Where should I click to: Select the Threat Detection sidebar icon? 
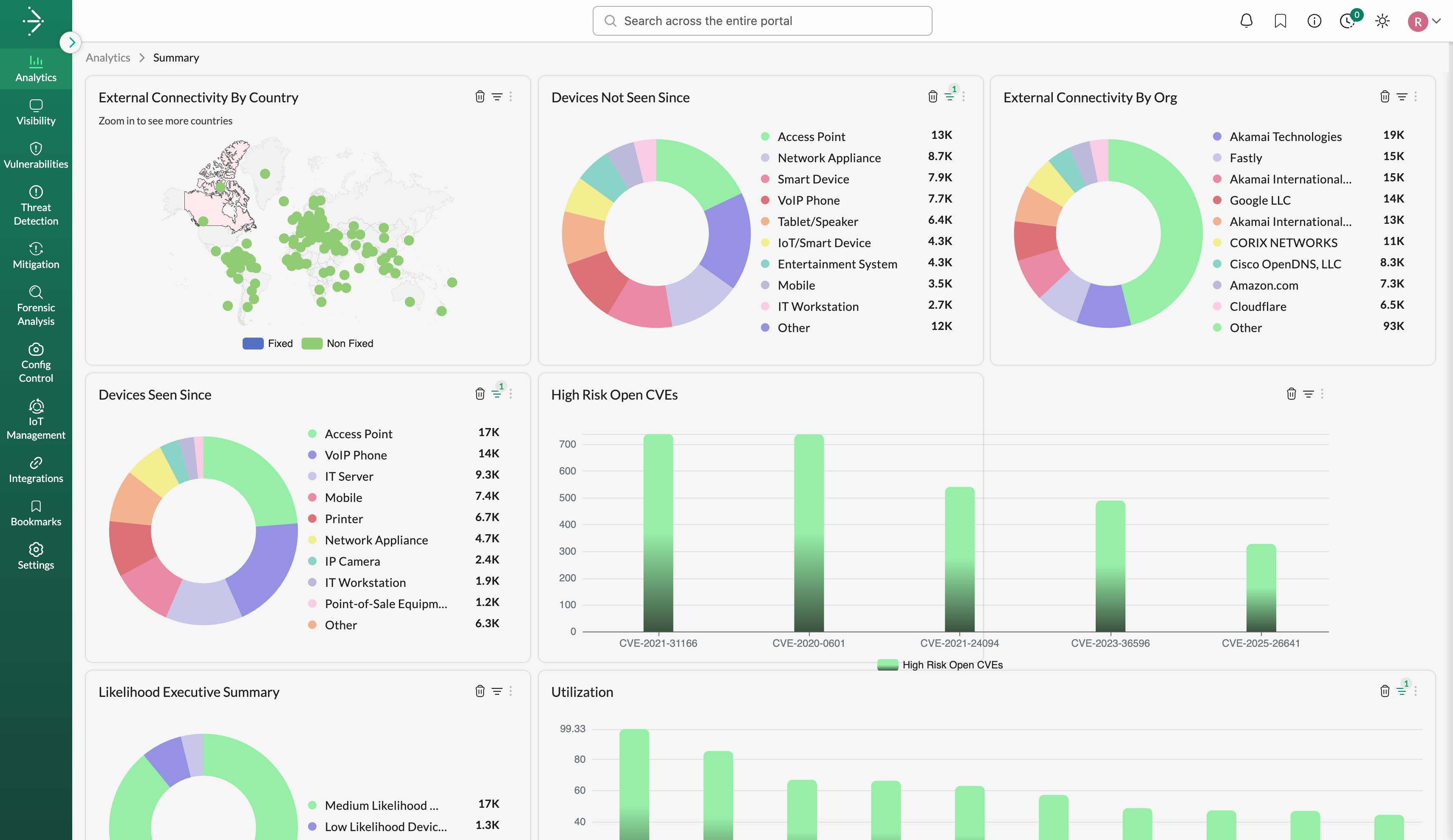[36, 206]
